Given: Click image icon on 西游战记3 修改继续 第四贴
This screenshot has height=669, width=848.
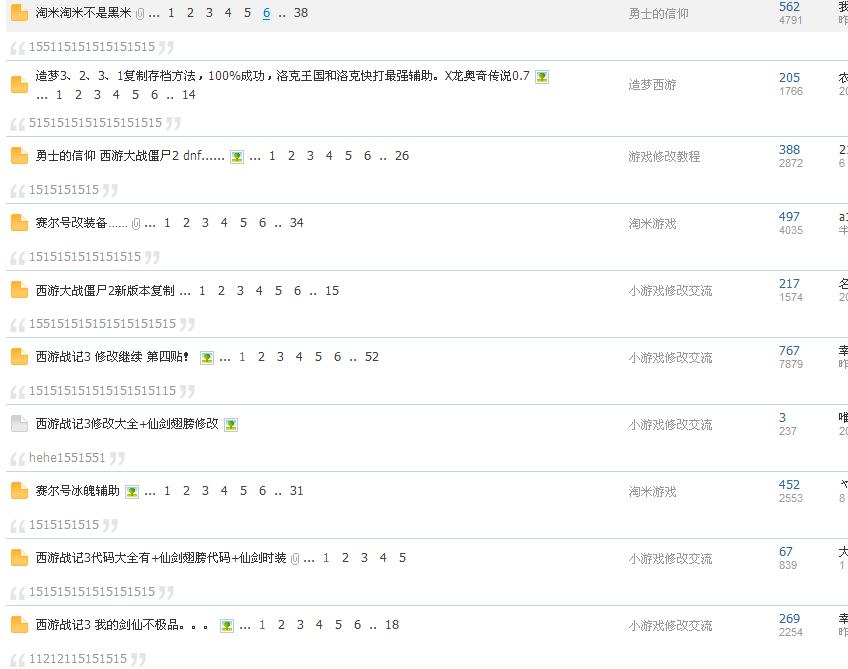Looking at the screenshot, I should [207, 357].
